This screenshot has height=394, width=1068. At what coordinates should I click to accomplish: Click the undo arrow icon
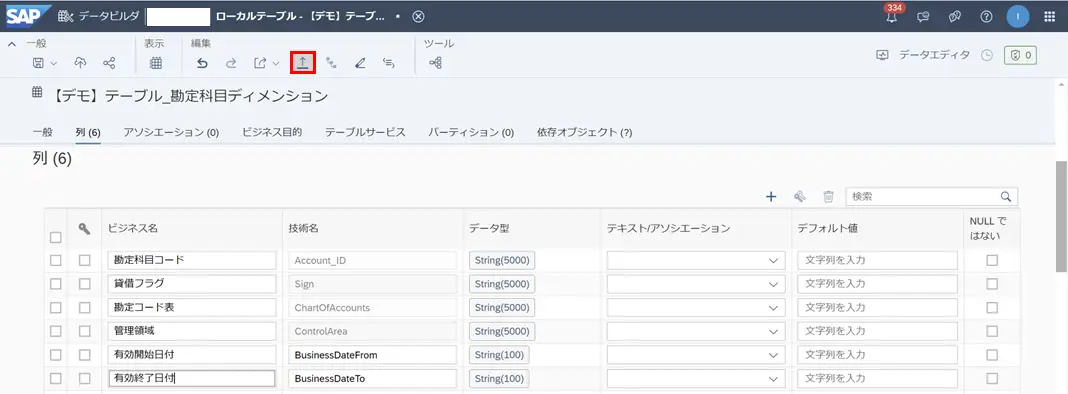(202, 63)
